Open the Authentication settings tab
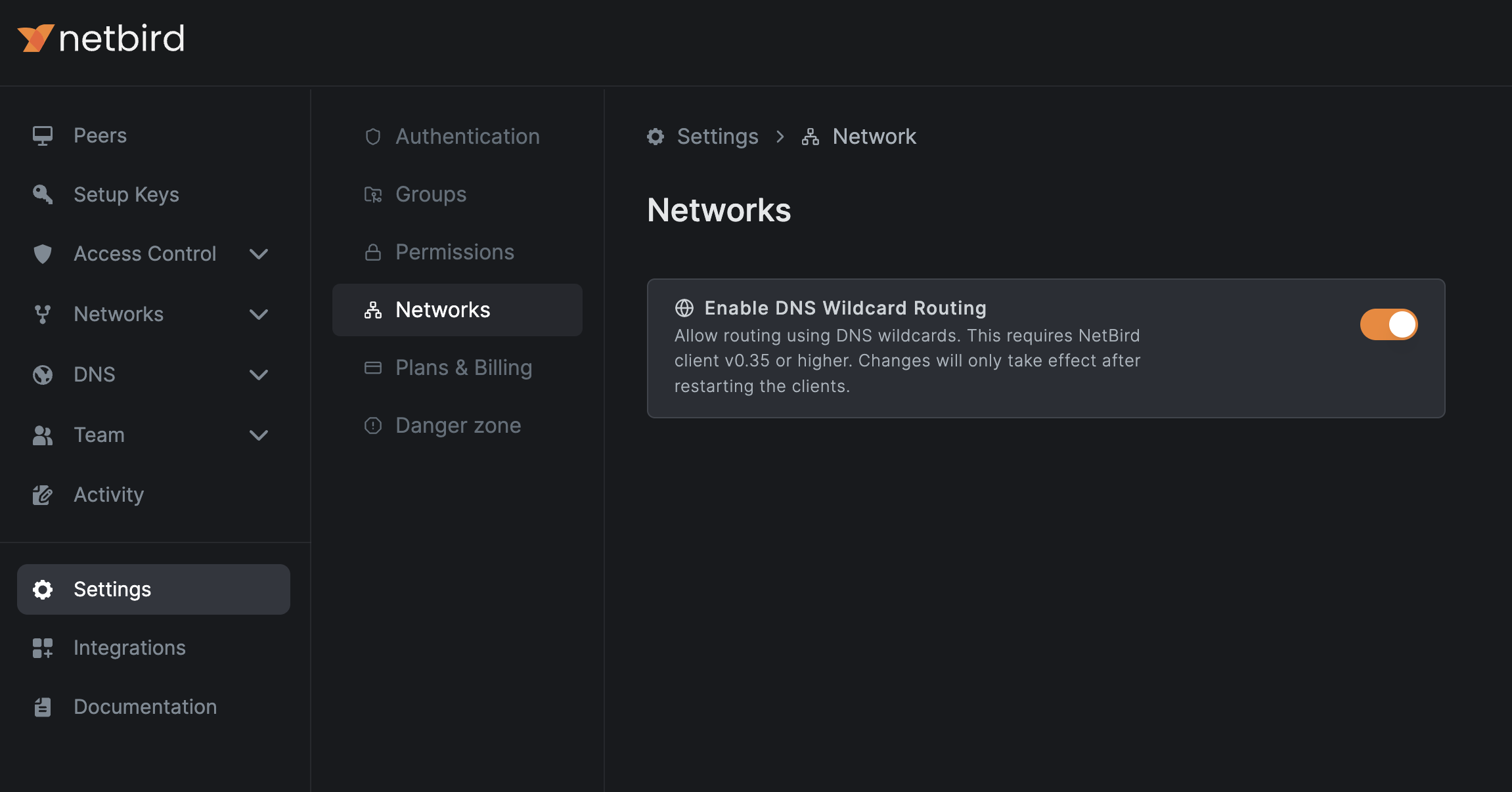 coord(467,137)
